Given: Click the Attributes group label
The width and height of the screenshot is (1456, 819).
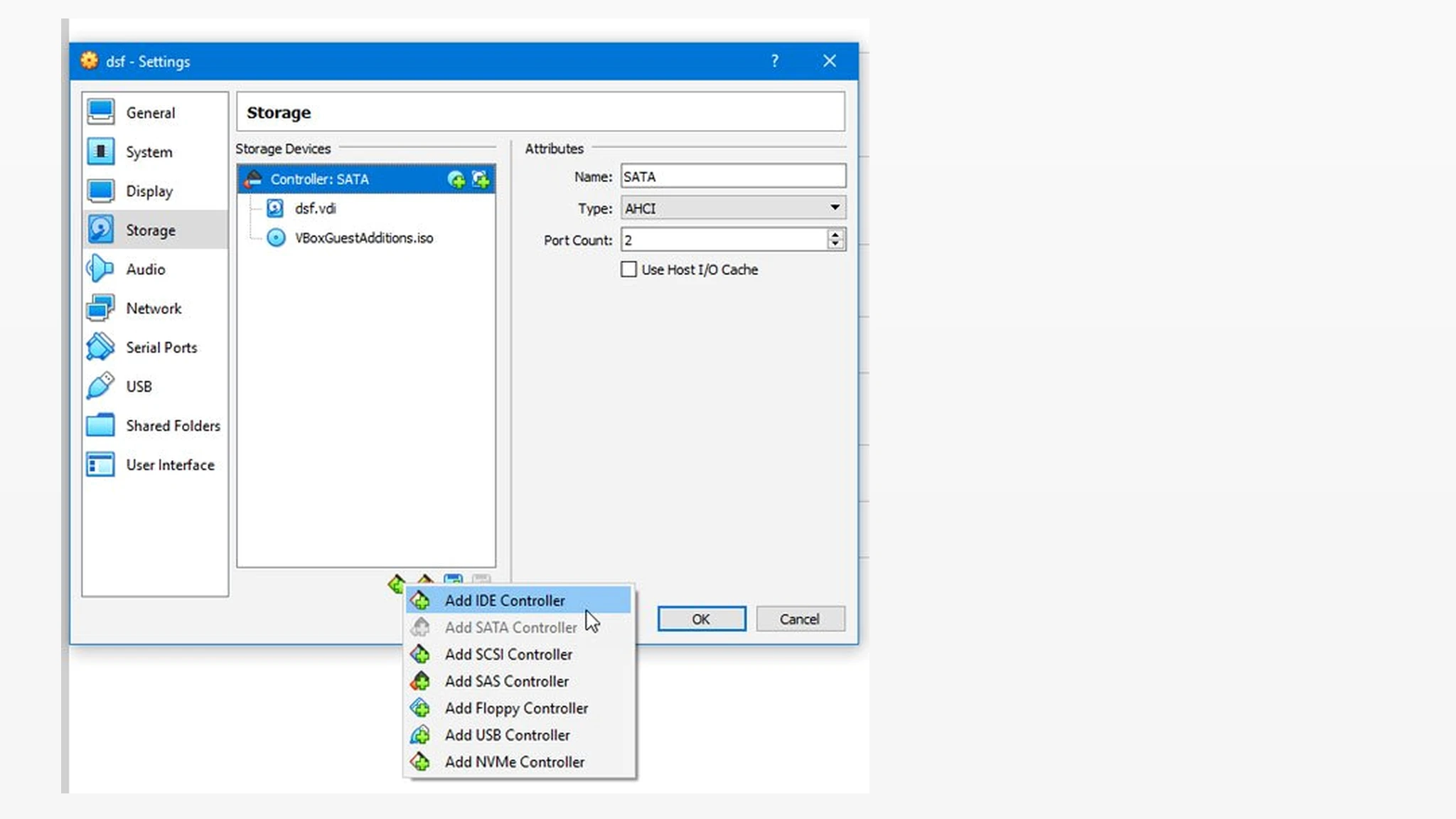Looking at the screenshot, I should [x=554, y=149].
